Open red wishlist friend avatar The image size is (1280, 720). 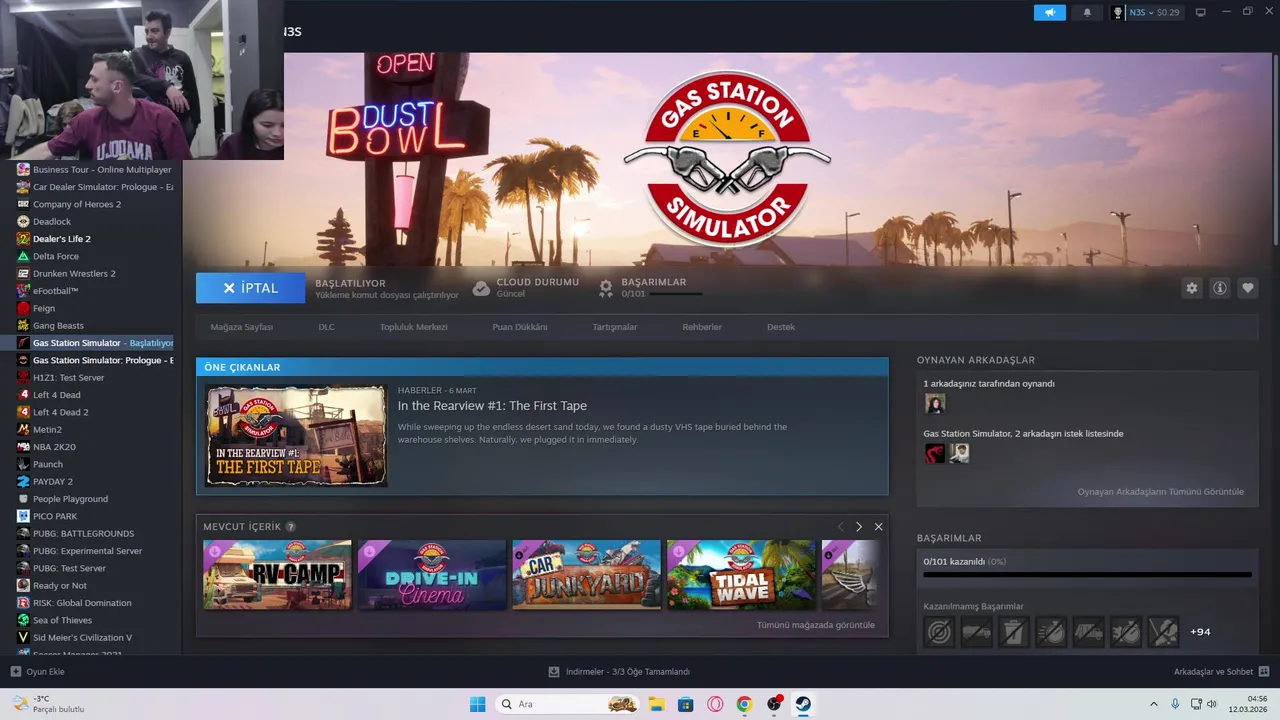pyautogui.click(x=935, y=454)
